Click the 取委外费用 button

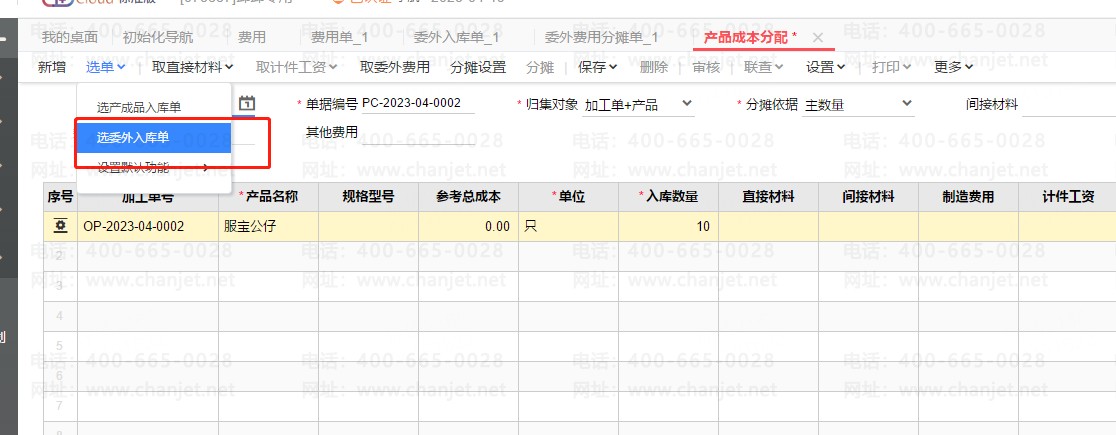click(395, 67)
